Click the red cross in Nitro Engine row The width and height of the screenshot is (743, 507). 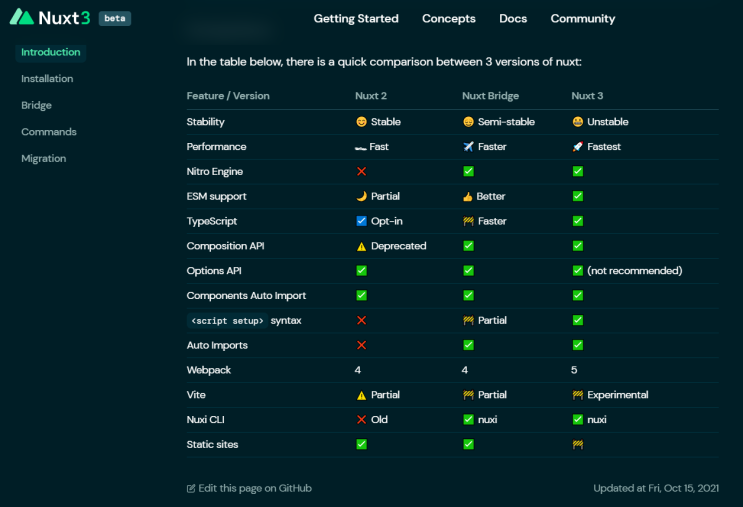[362, 172]
